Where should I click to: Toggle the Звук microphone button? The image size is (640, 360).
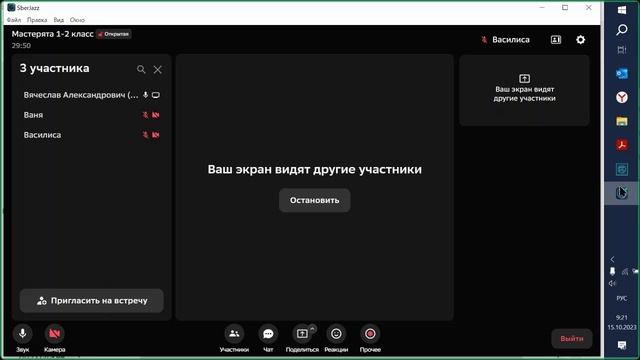[x=22, y=333]
